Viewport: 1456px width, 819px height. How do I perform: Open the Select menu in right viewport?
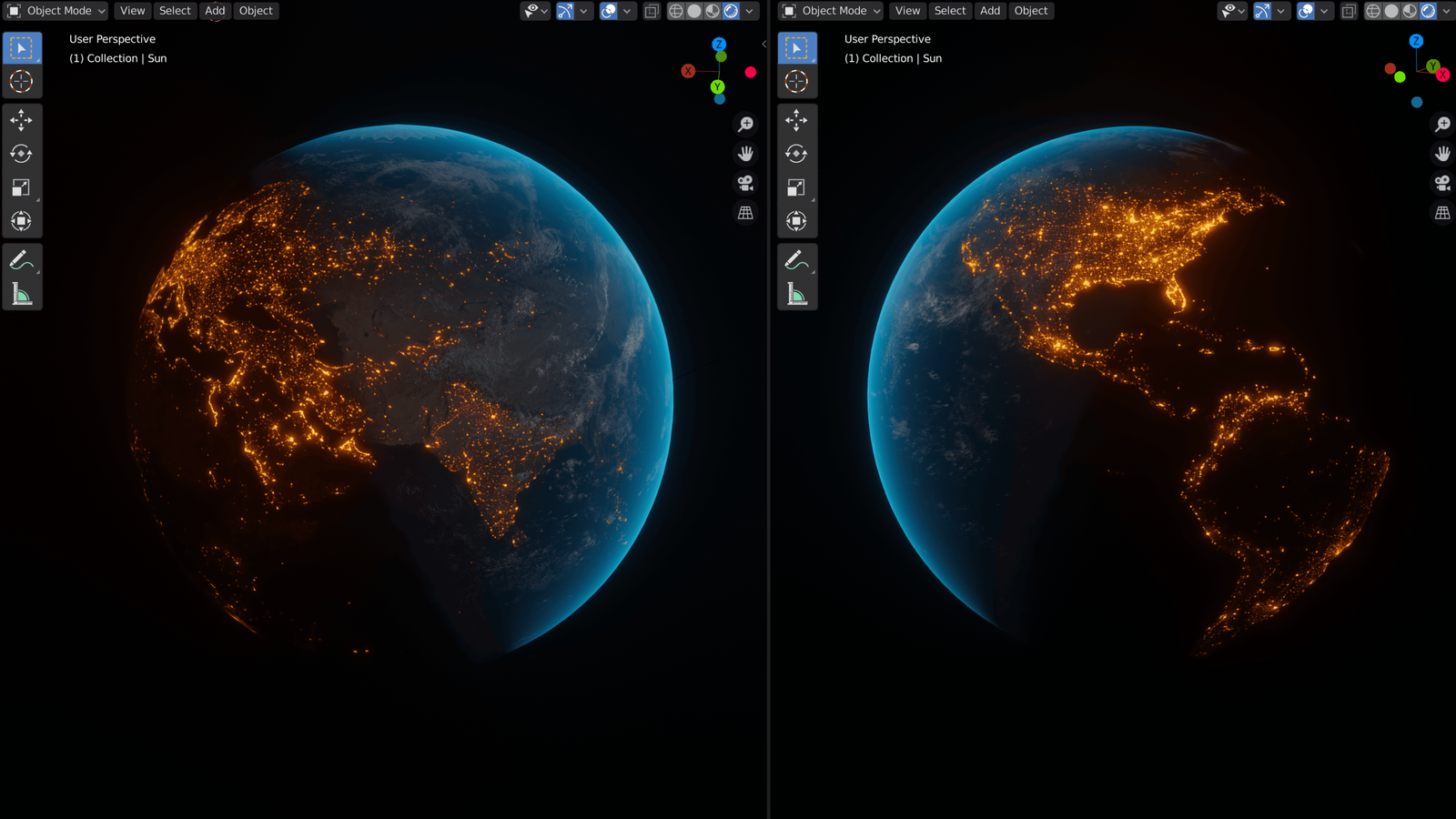950,11
